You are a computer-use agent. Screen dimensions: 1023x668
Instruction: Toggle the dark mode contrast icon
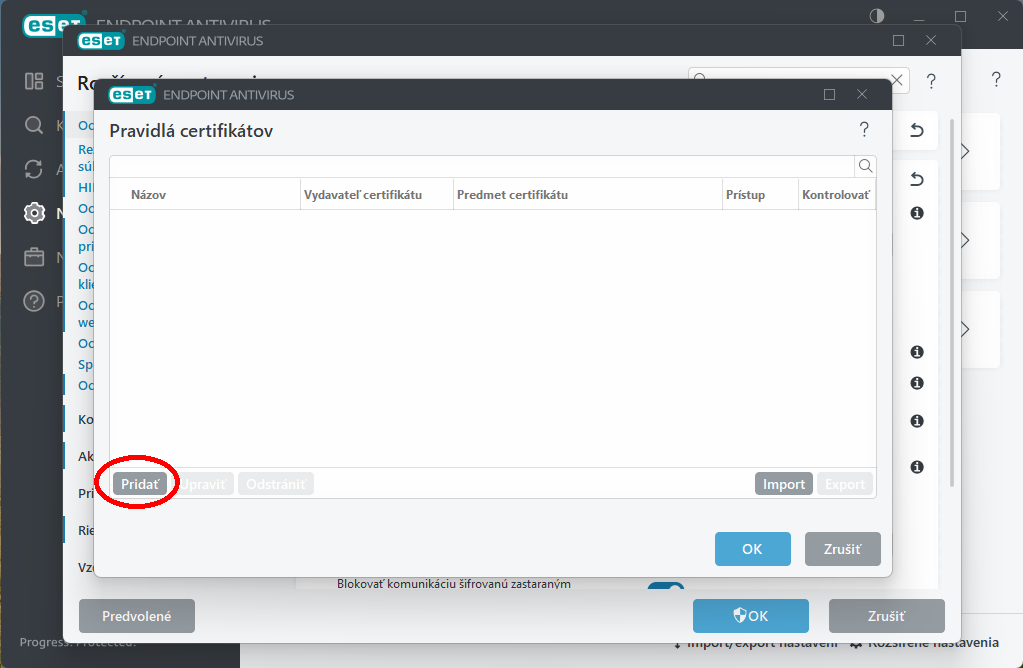877,16
